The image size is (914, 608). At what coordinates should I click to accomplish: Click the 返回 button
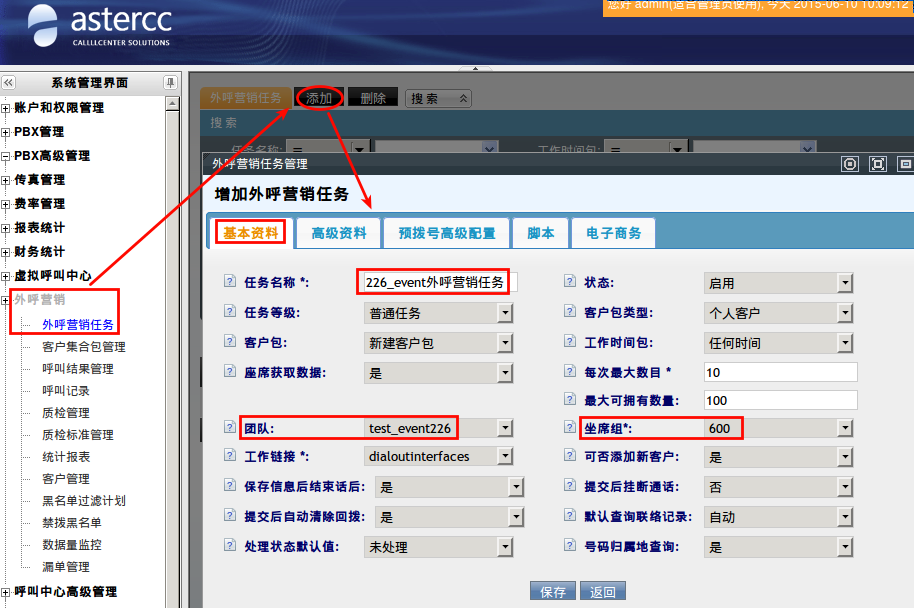pyautogui.click(x=603, y=592)
